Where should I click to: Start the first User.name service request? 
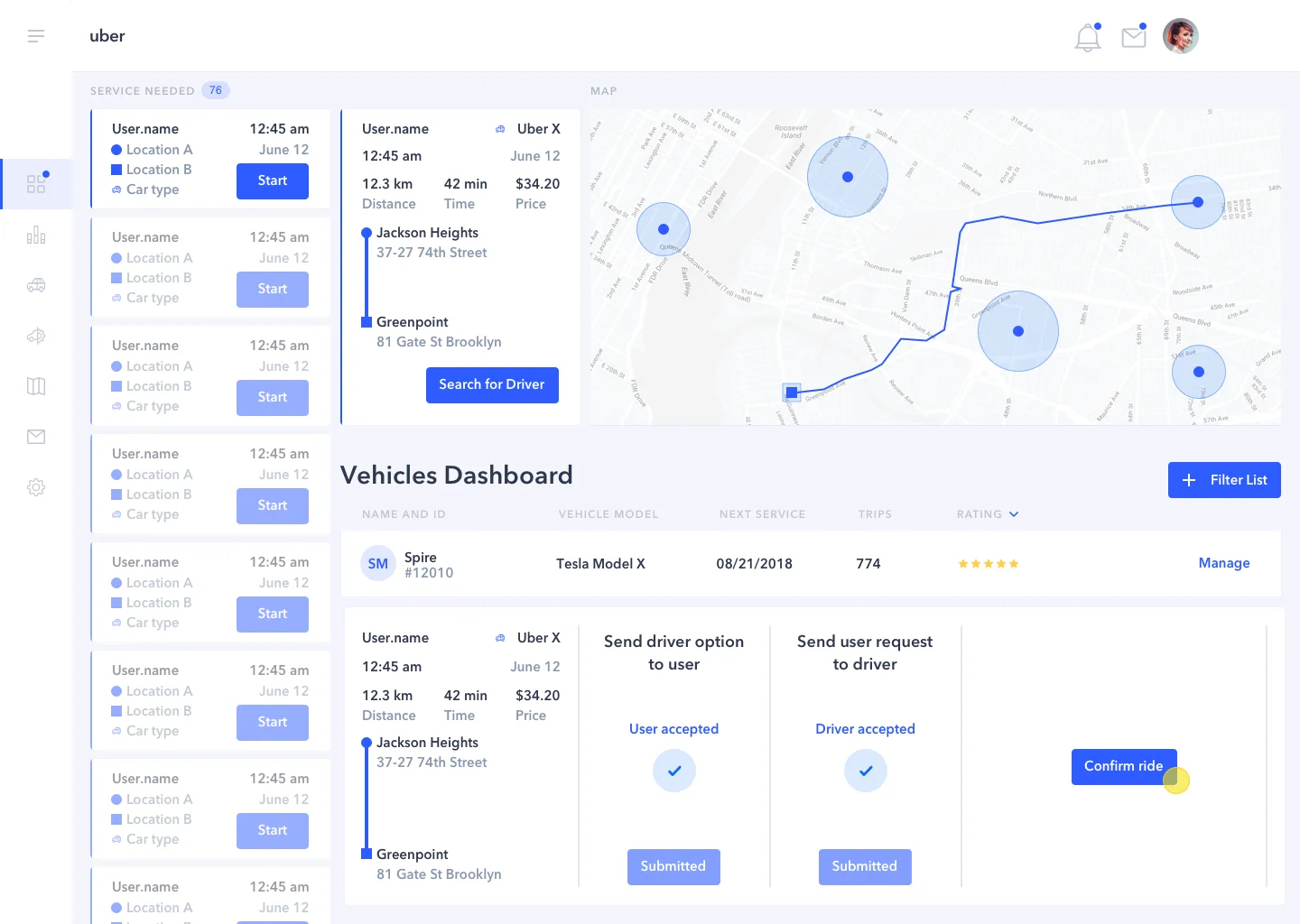[x=273, y=181]
